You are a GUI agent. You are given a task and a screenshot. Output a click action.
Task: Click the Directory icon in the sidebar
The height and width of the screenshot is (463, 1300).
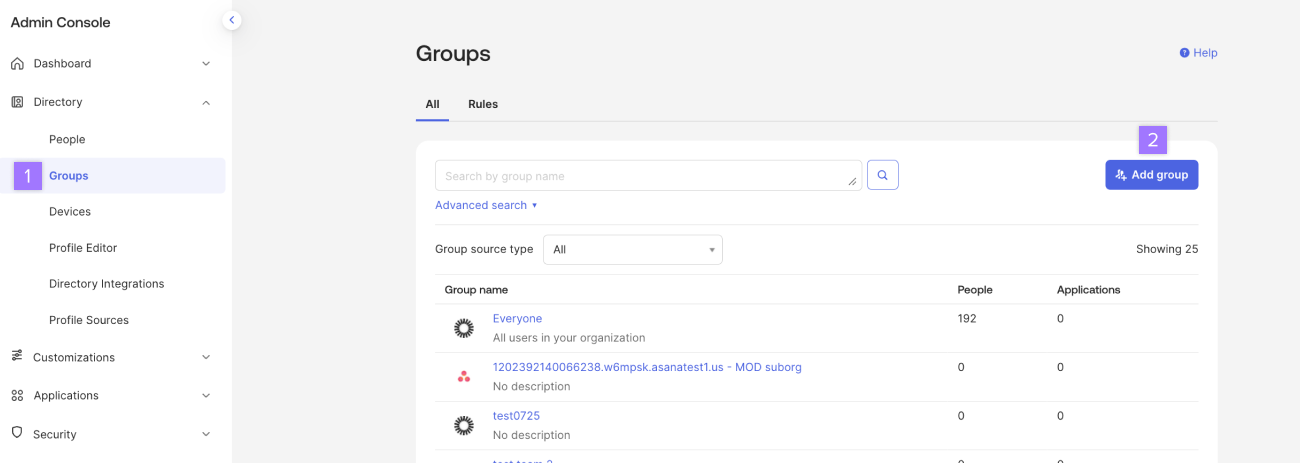[17, 102]
